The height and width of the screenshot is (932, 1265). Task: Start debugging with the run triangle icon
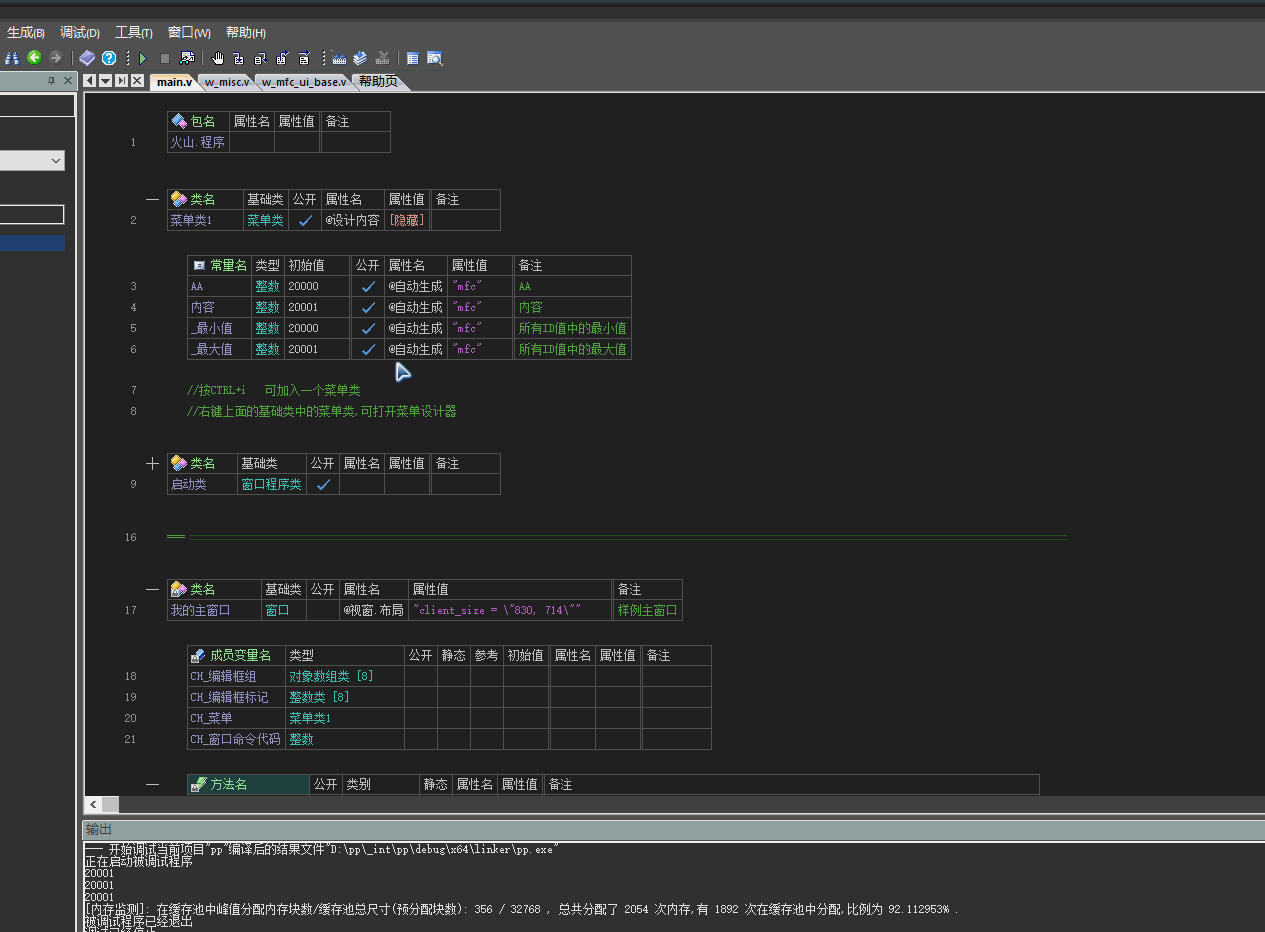tap(143, 58)
